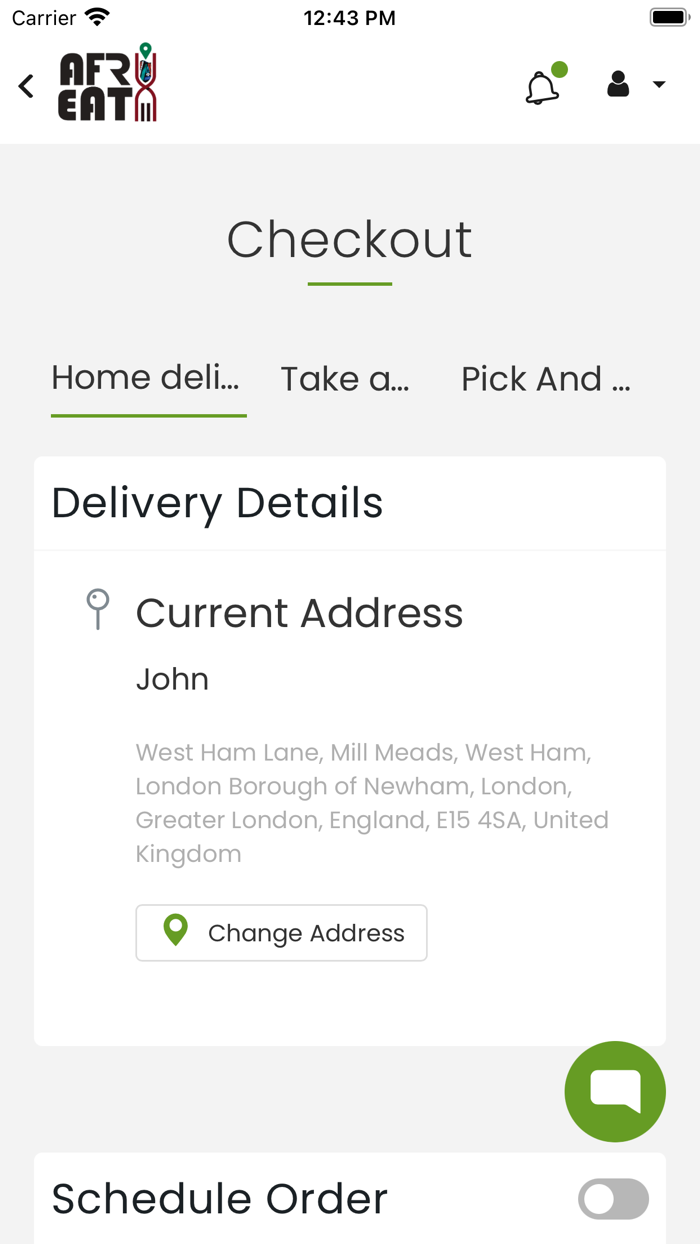Tap the green location marker icon
The image size is (700, 1244).
pyautogui.click(x=176, y=931)
